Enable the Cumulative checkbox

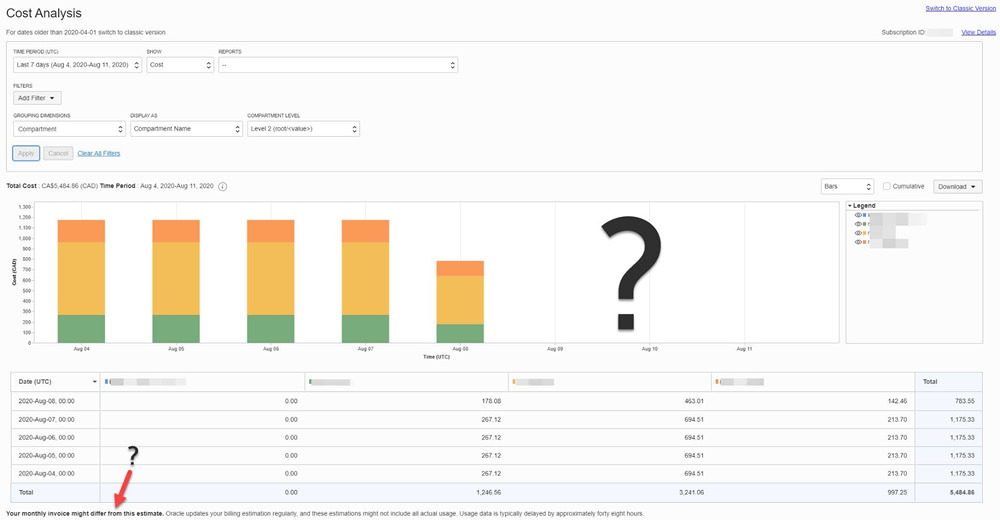(887, 186)
